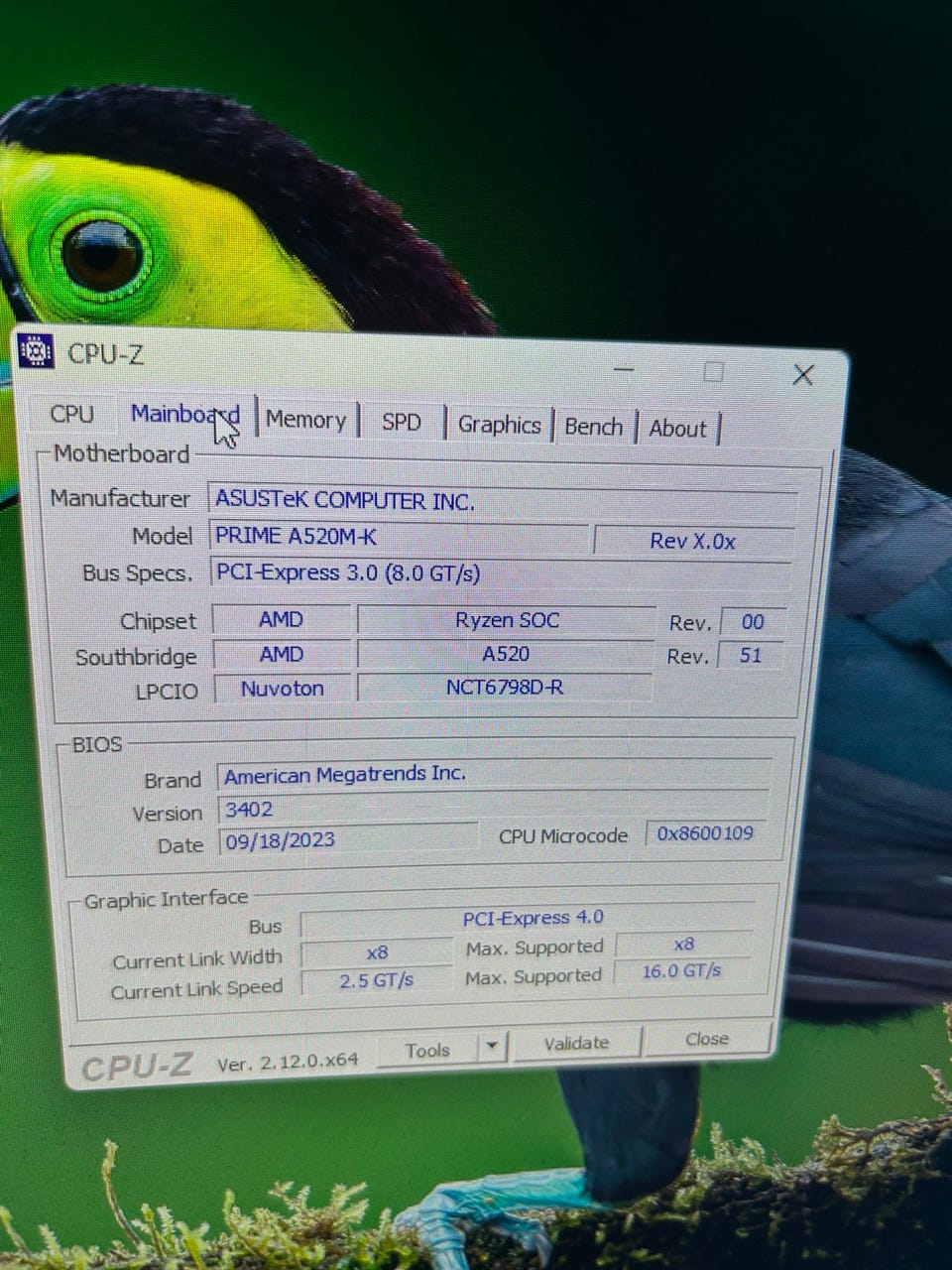Click the A520 southbridge field

click(x=506, y=654)
